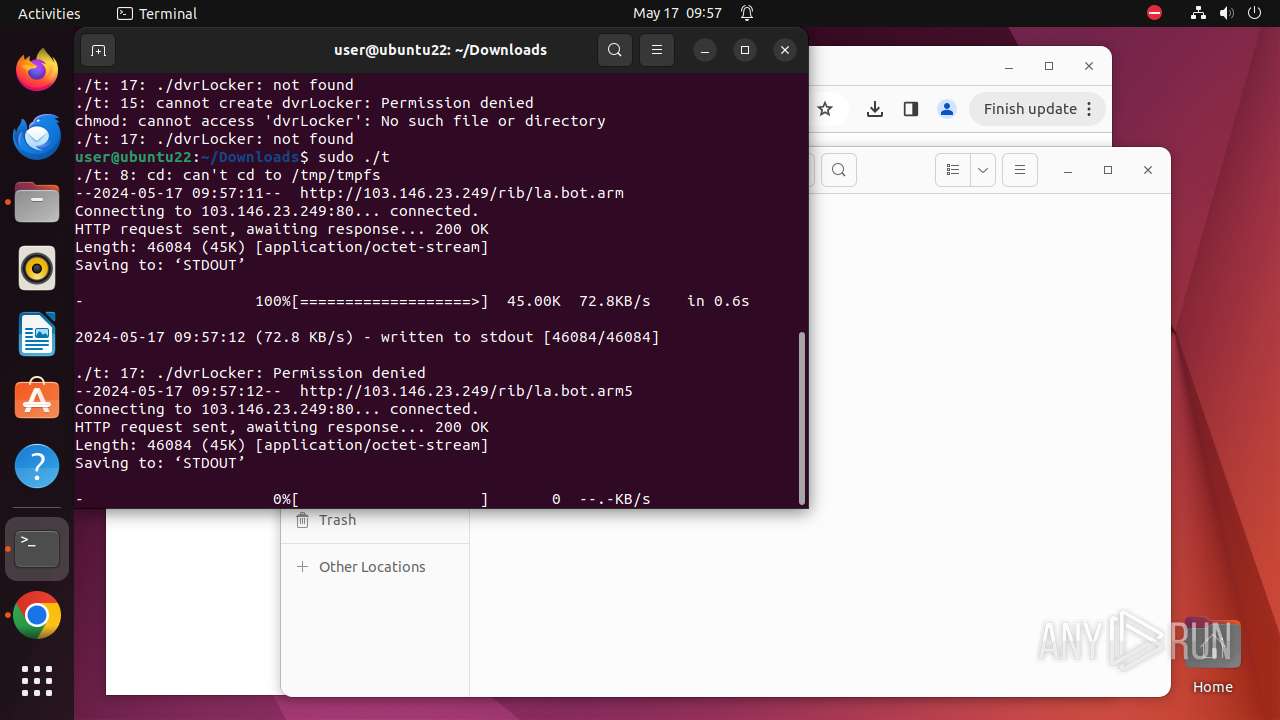Open Files window hamburger menu

coord(1020,170)
